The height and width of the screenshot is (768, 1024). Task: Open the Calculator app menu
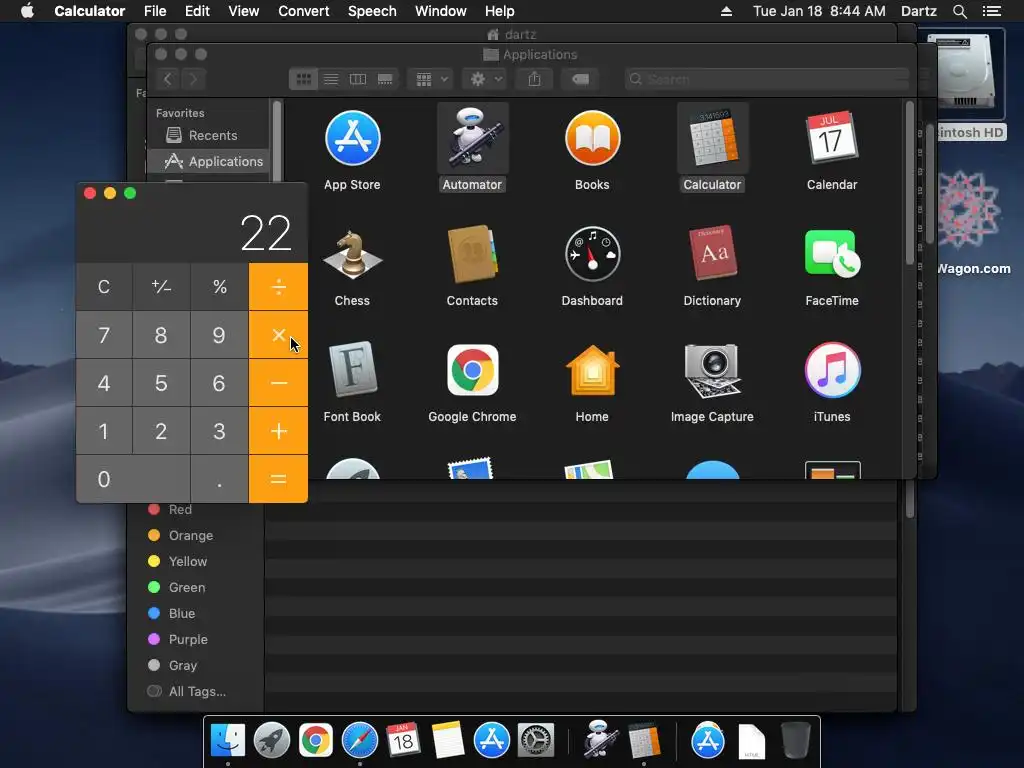(x=89, y=11)
